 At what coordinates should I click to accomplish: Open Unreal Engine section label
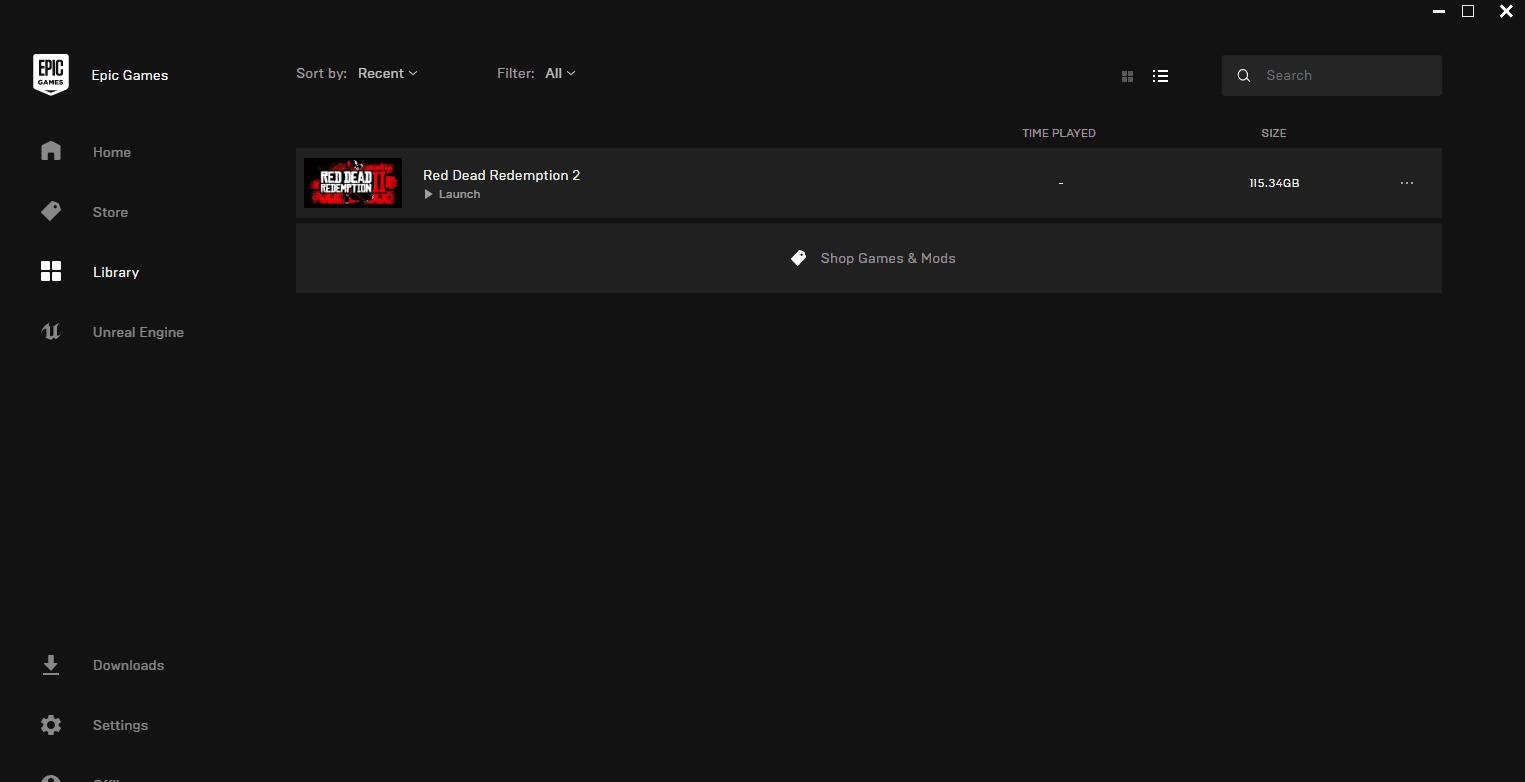click(138, 332)
